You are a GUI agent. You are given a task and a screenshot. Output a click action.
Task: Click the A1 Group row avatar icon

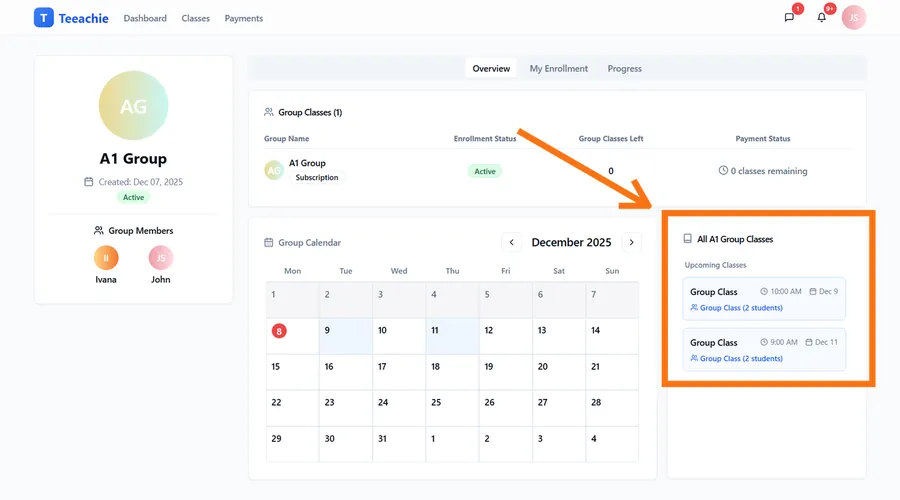click(x=274, y=170)
